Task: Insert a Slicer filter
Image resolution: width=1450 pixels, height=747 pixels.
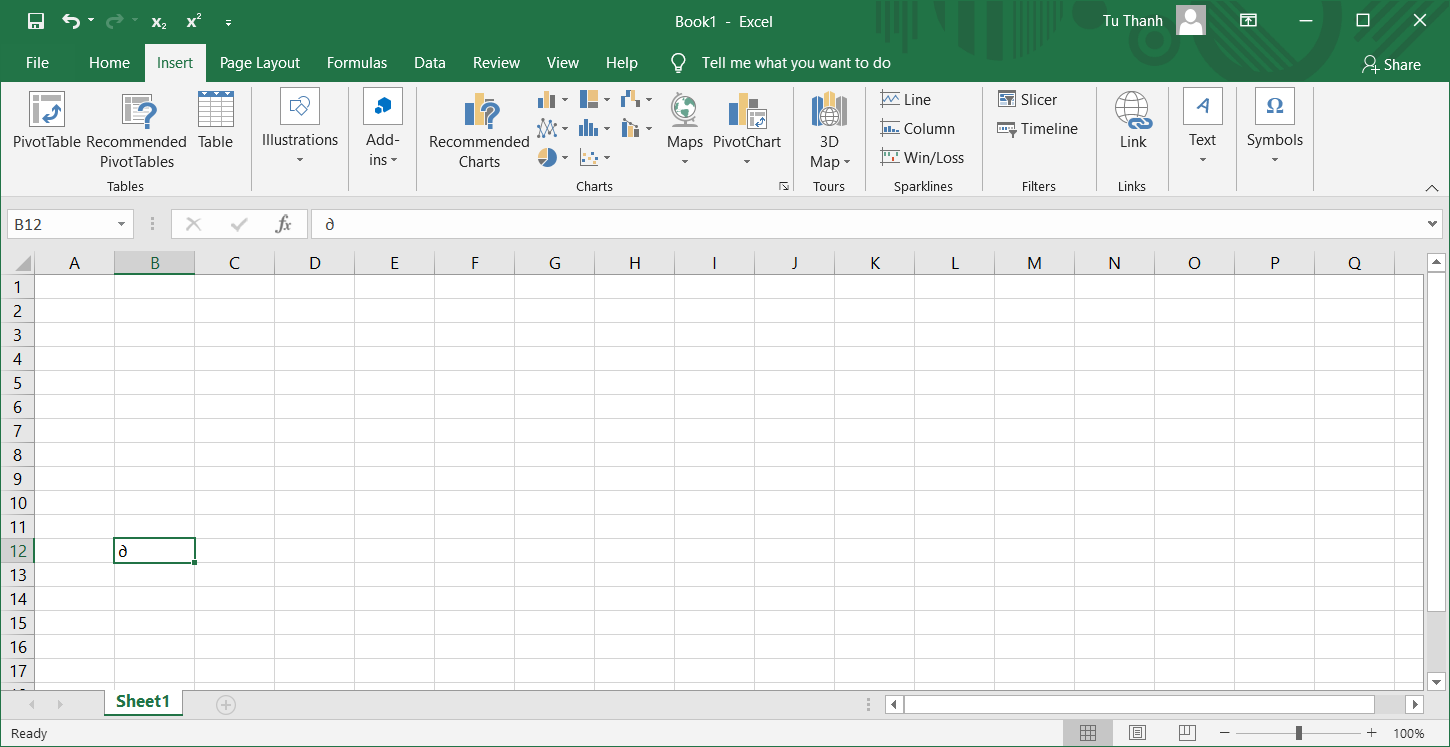Action: [1027, 99]
